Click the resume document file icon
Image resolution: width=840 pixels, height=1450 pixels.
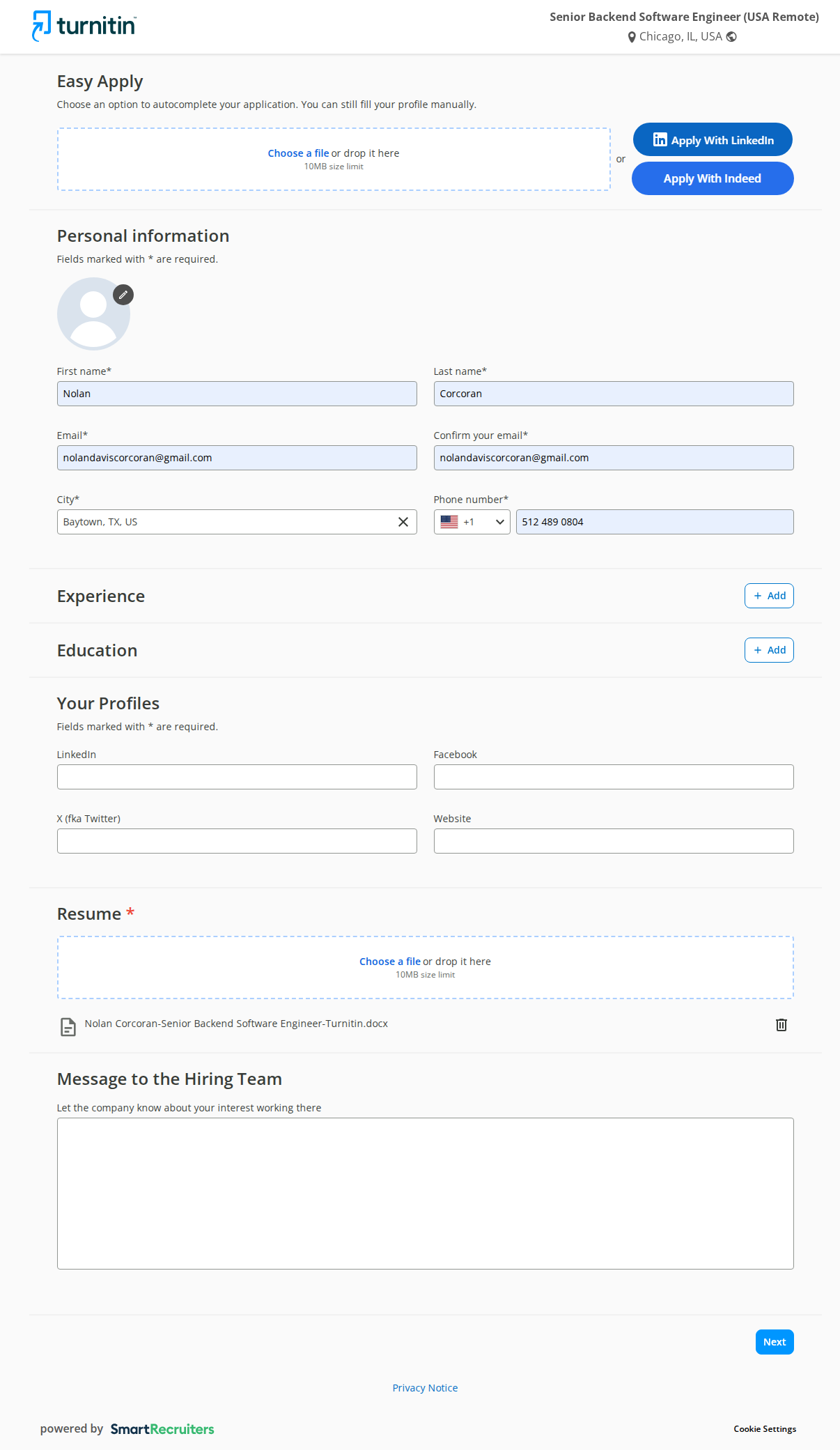click(x=68, y=1026)
